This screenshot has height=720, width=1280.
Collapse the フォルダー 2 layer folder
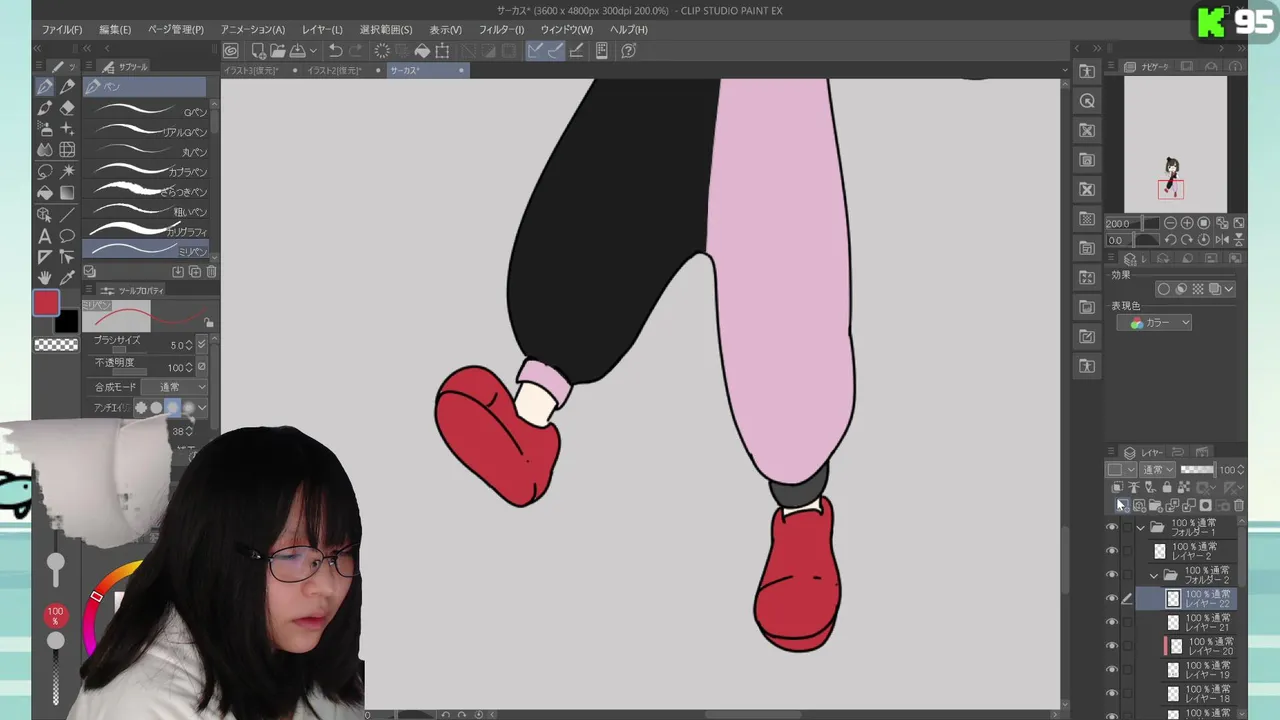pyautogui.click(x=1154, y=575)
